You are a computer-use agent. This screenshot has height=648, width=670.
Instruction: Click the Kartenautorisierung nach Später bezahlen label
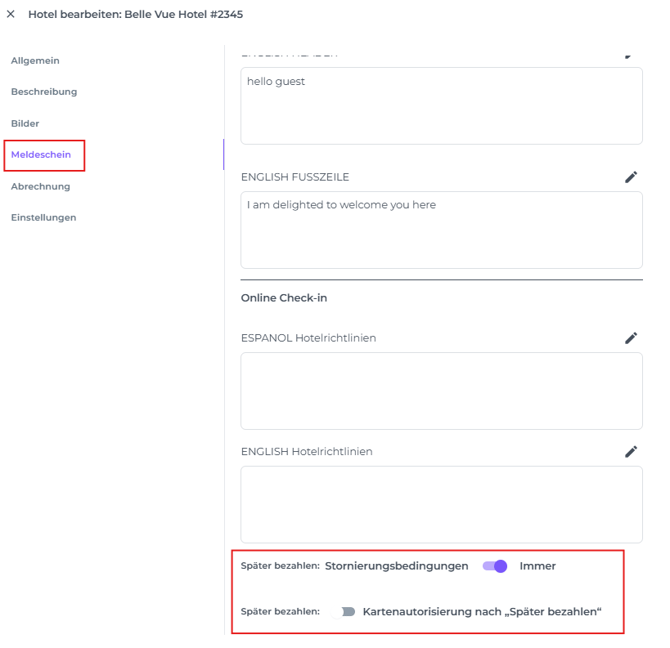(481, 611)
